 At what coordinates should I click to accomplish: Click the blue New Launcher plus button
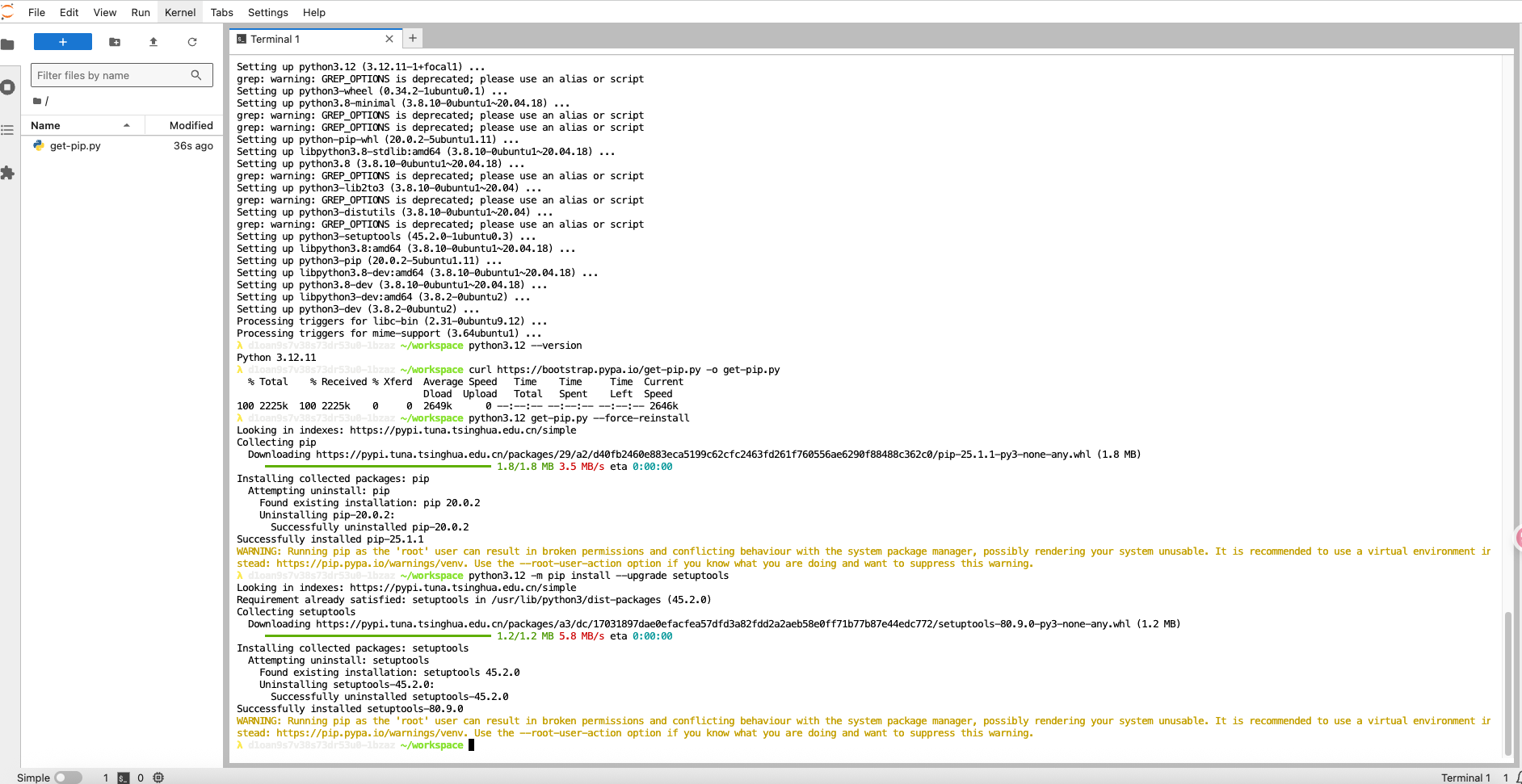(63, 42)
